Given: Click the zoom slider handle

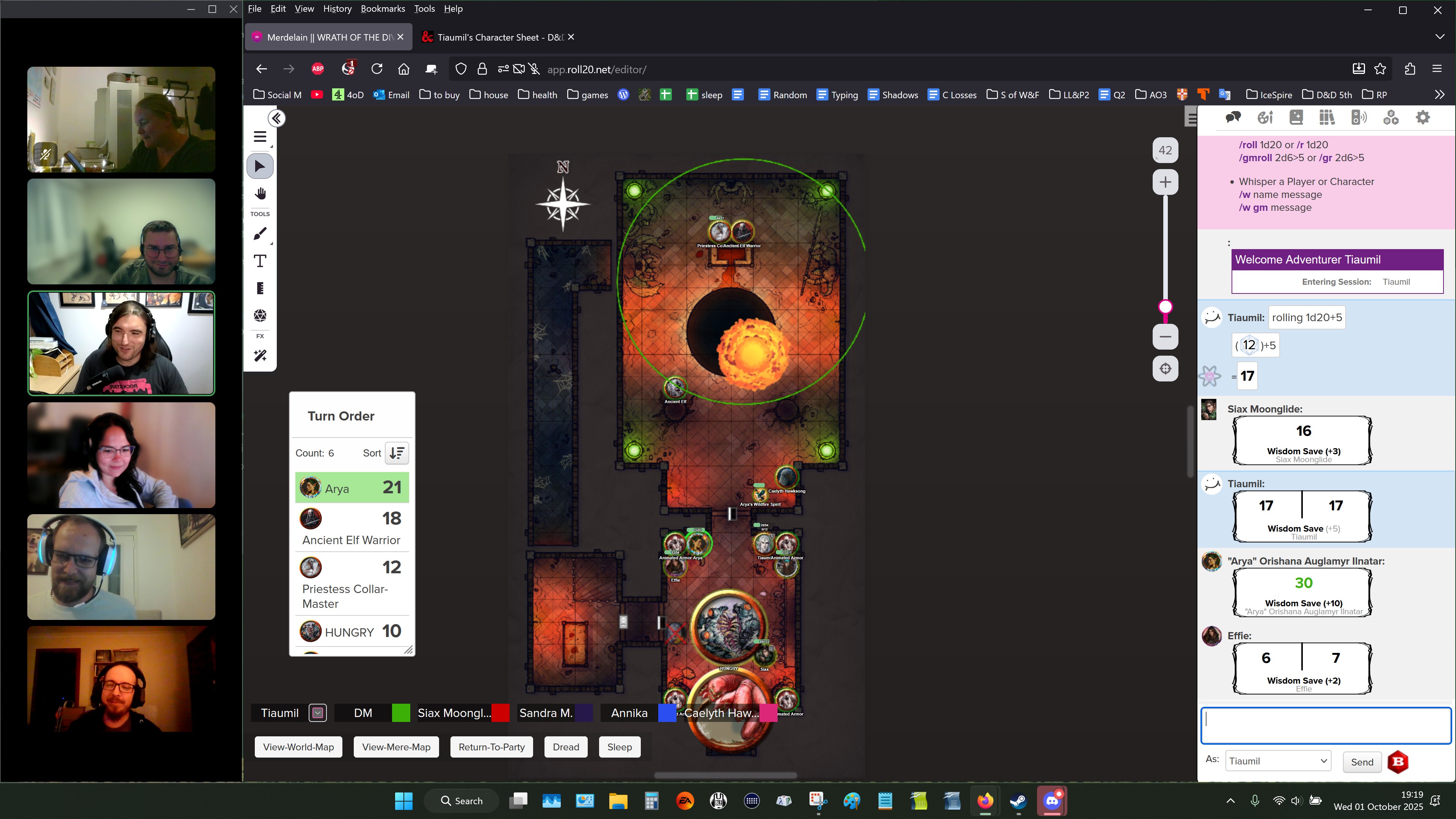Looking at the screenshot, I should [x=1165, y=307].
